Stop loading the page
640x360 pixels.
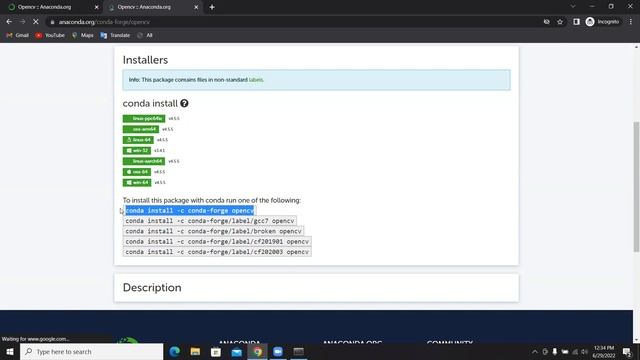tap(36, 22)
